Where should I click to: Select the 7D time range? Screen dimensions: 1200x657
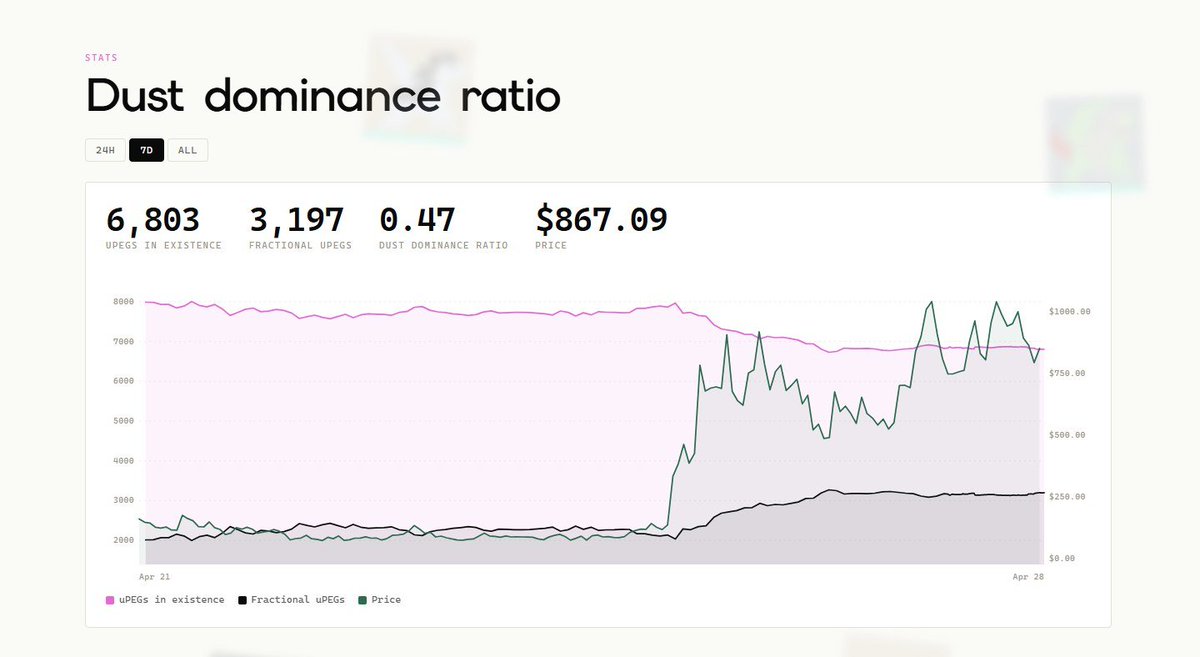(x=146, y=150)
